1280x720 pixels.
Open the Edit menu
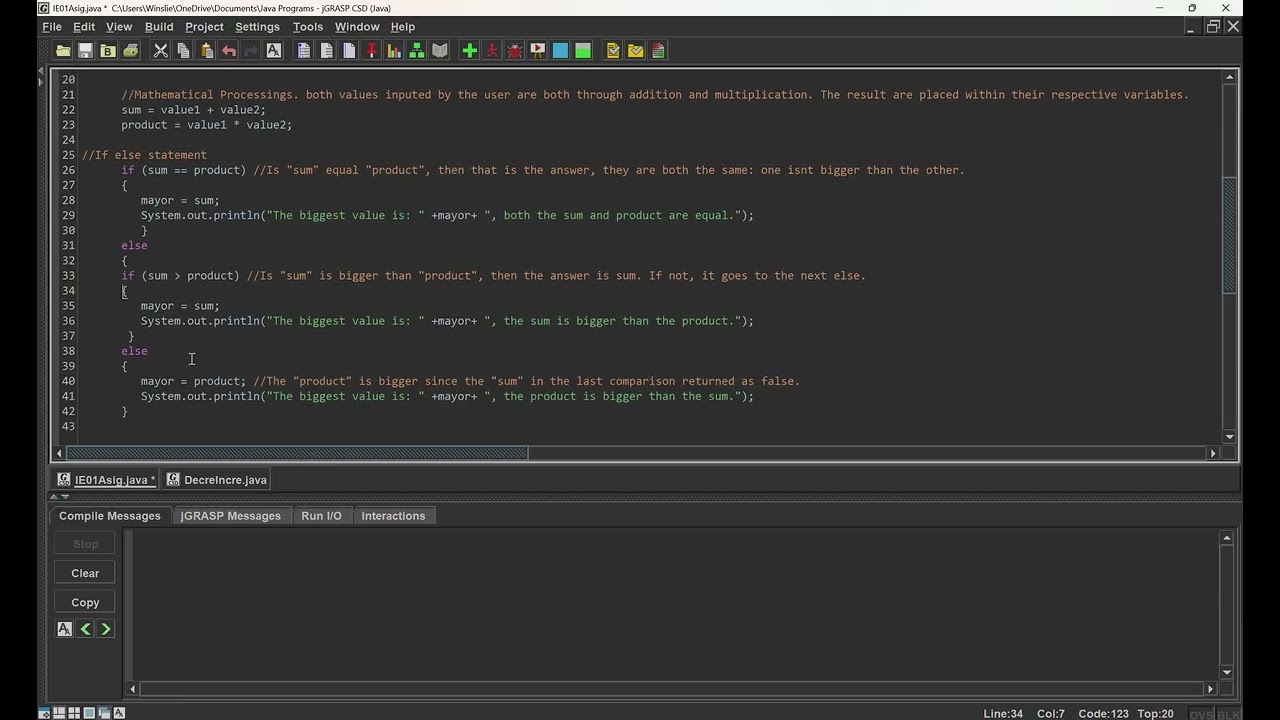[x=84, y=27]
